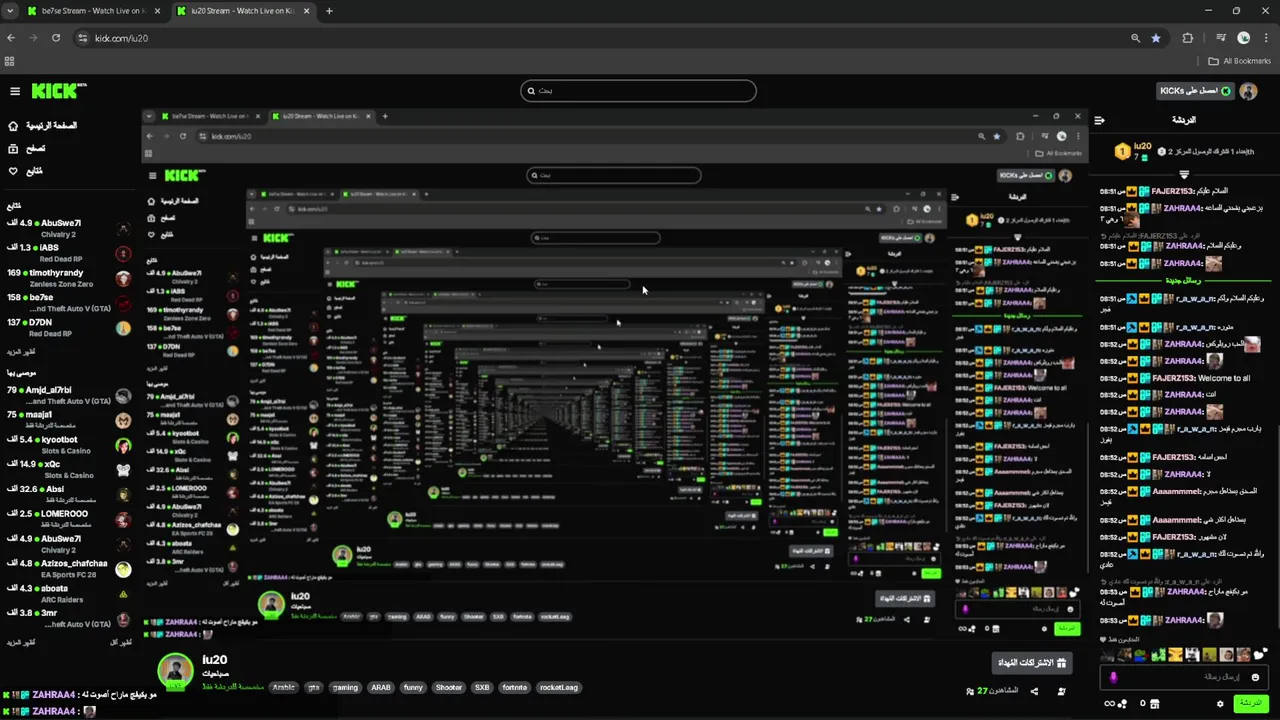Open chat settings gear
The image size is (1280, 720).
(1220, 704)
